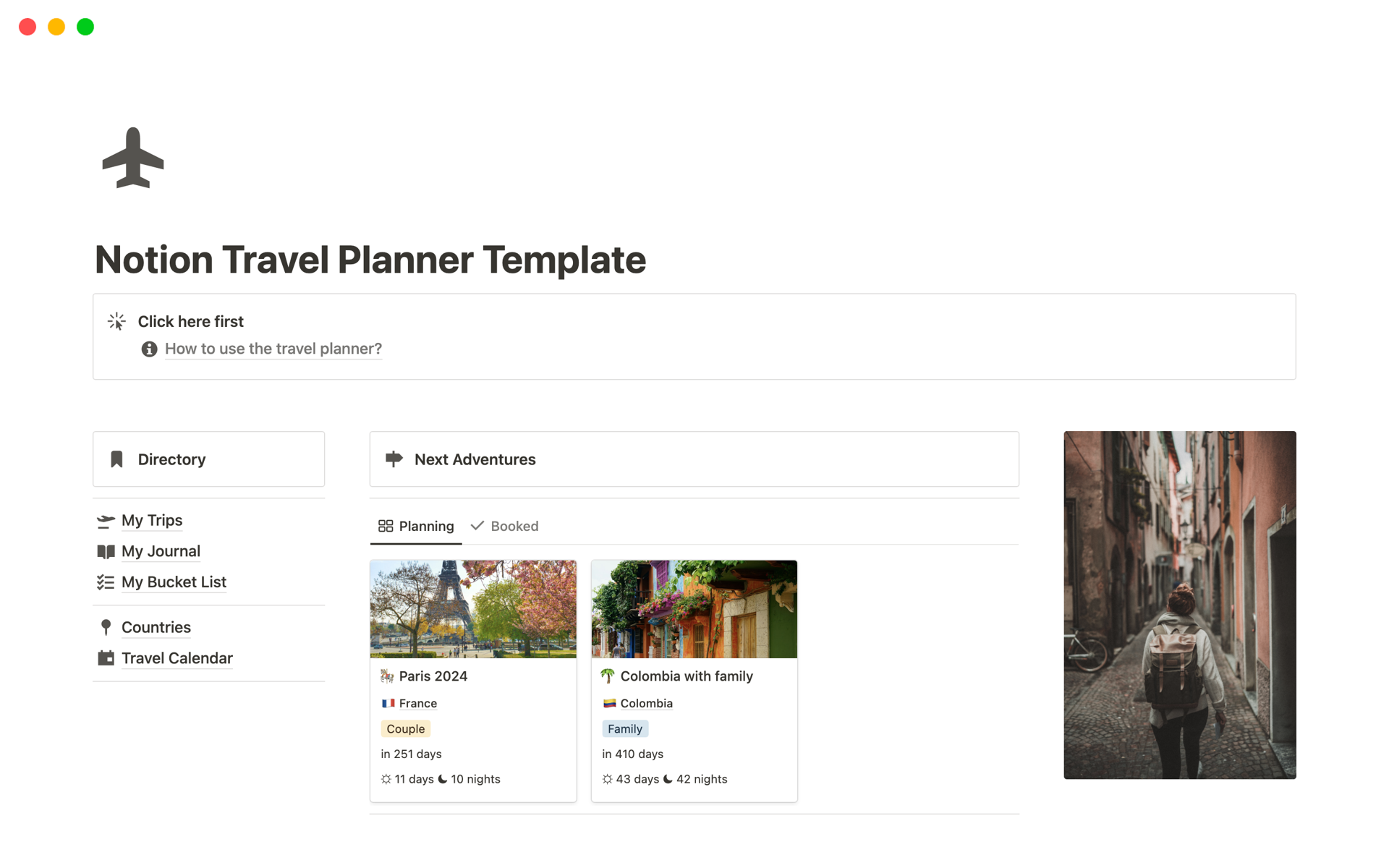The width and height of the screenshot is (1389, 868).
Task: Click the info icon beside the how-to link
Action: 149,349
